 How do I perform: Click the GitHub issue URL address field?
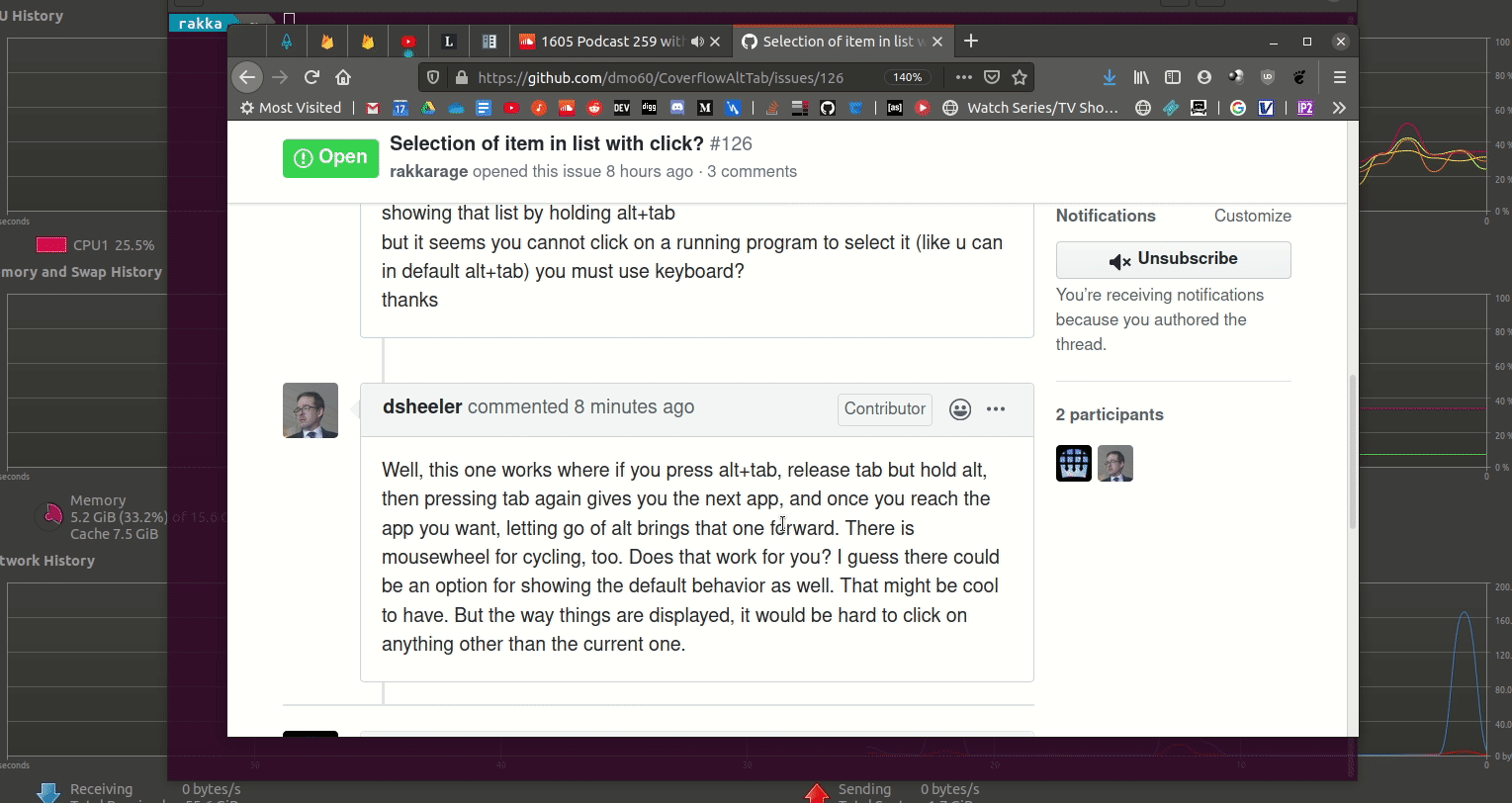click(661, 77)
